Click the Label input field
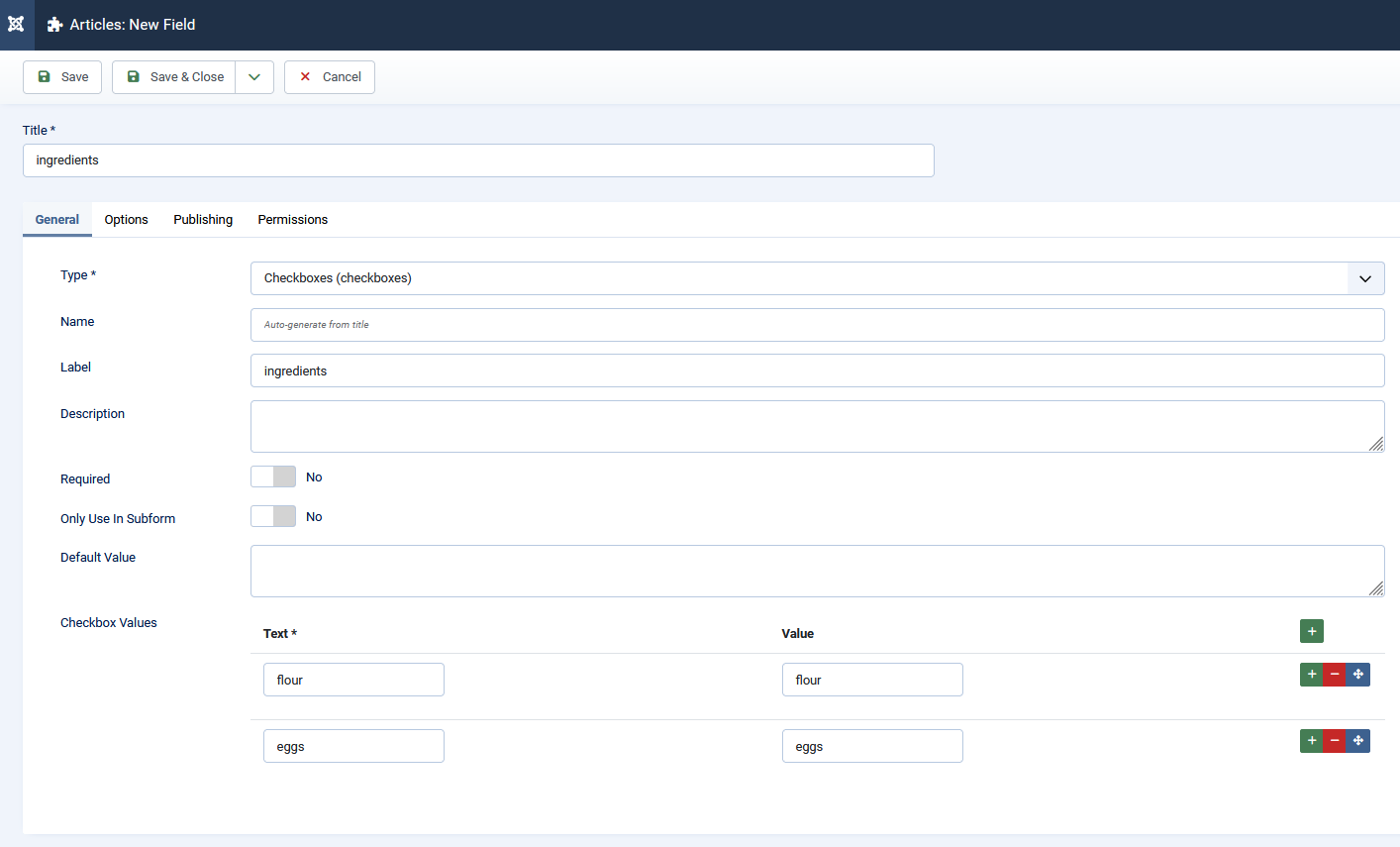The height and width of the screenshot is (847, 1400). [818, 371]
